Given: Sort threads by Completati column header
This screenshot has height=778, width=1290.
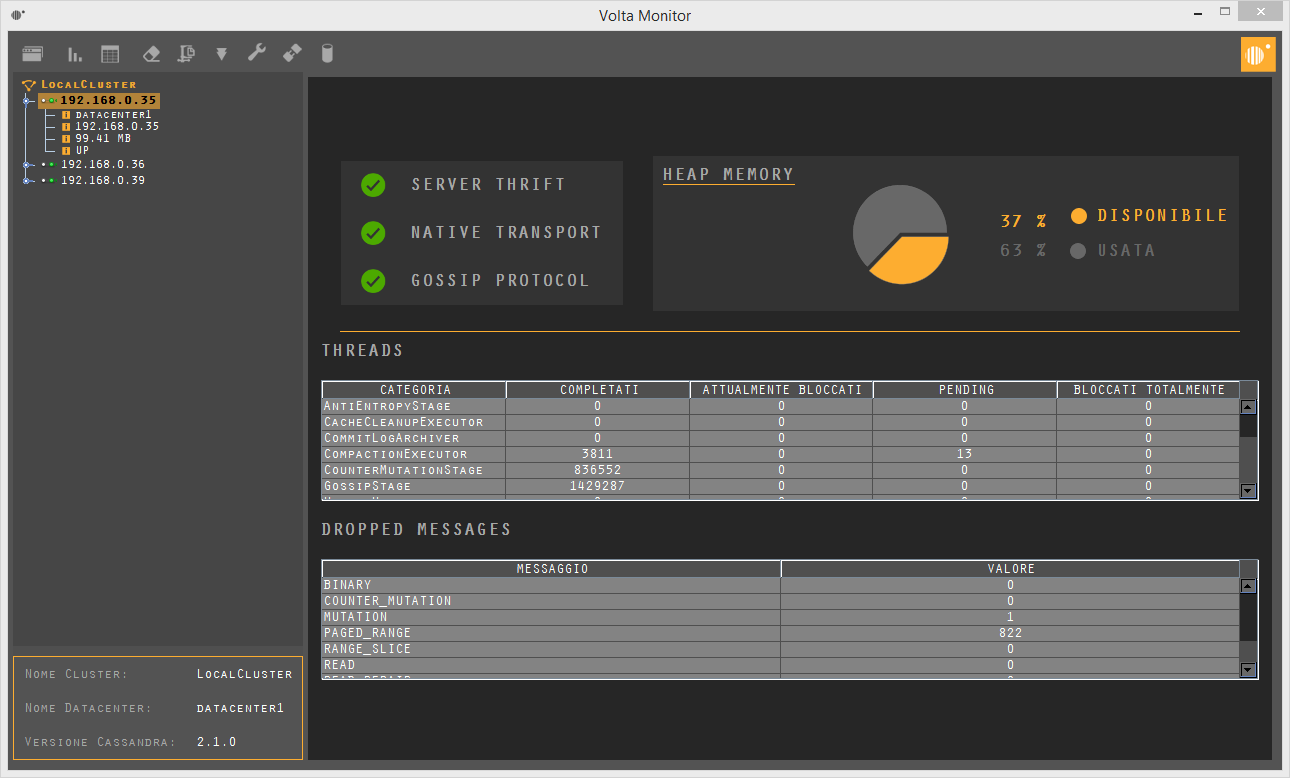Looking at the screenshot, I should tap(599, 390).
